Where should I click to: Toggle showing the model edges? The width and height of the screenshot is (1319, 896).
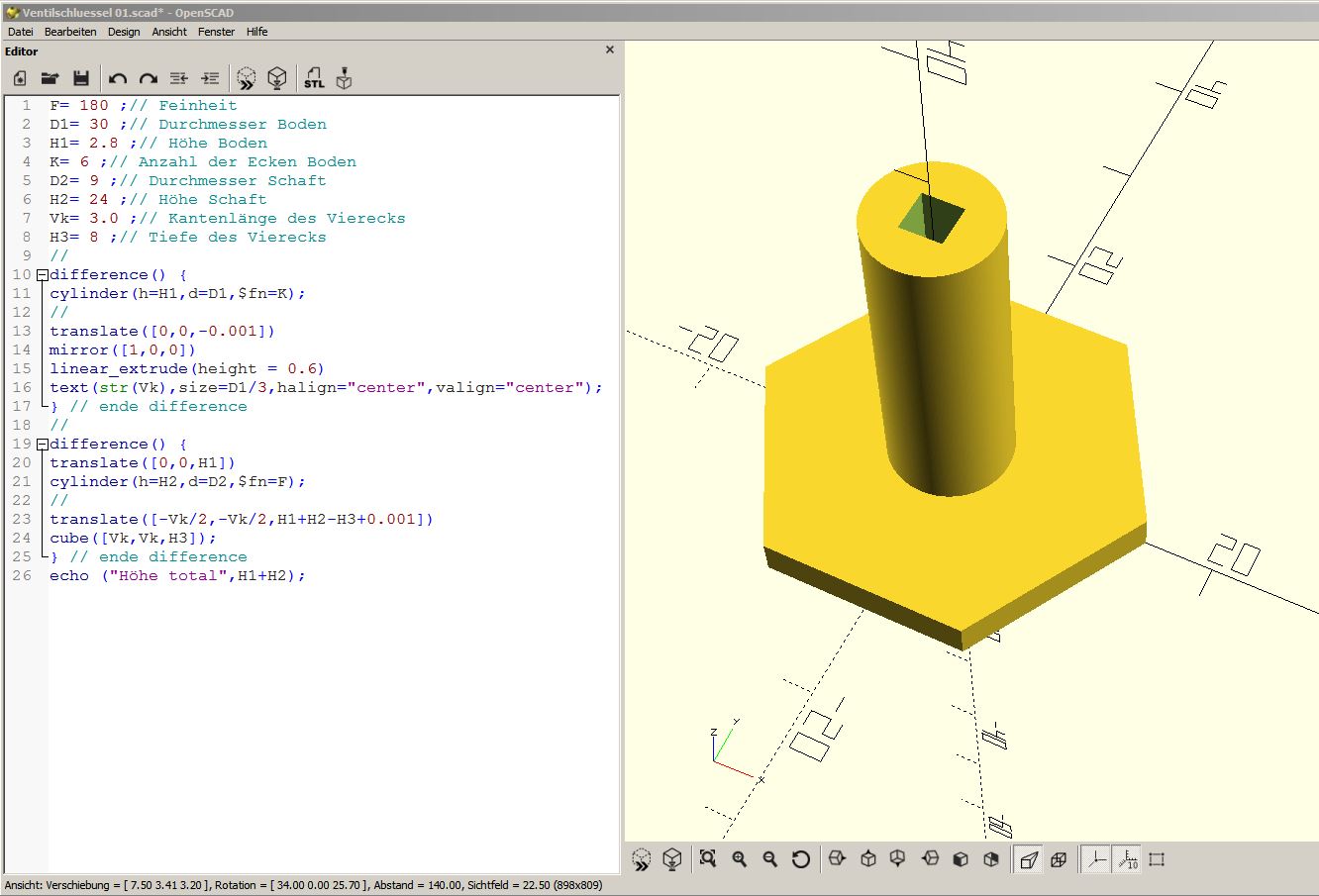coord(1157,859)
